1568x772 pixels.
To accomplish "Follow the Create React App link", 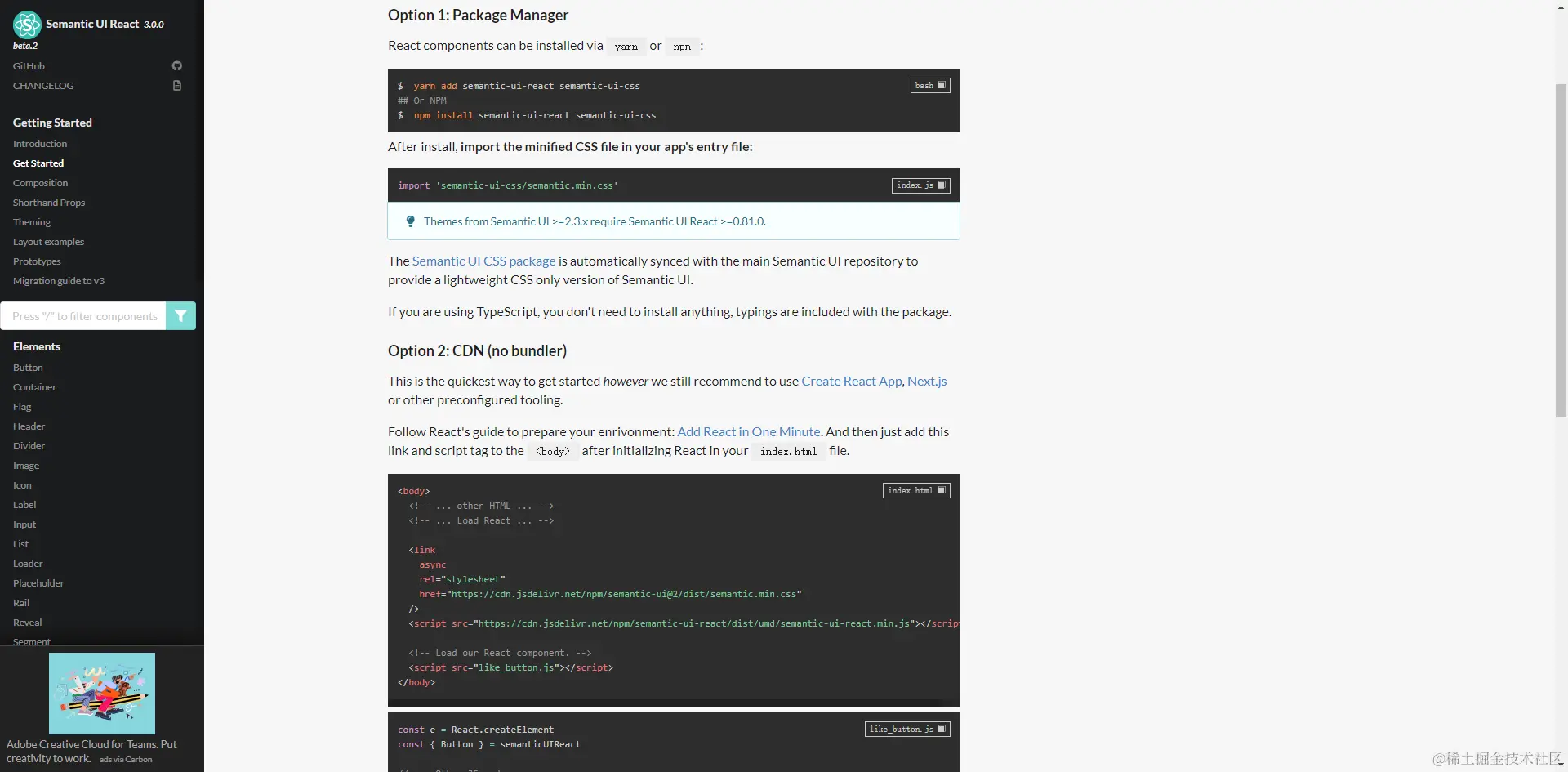I will [x=852, y=382].
